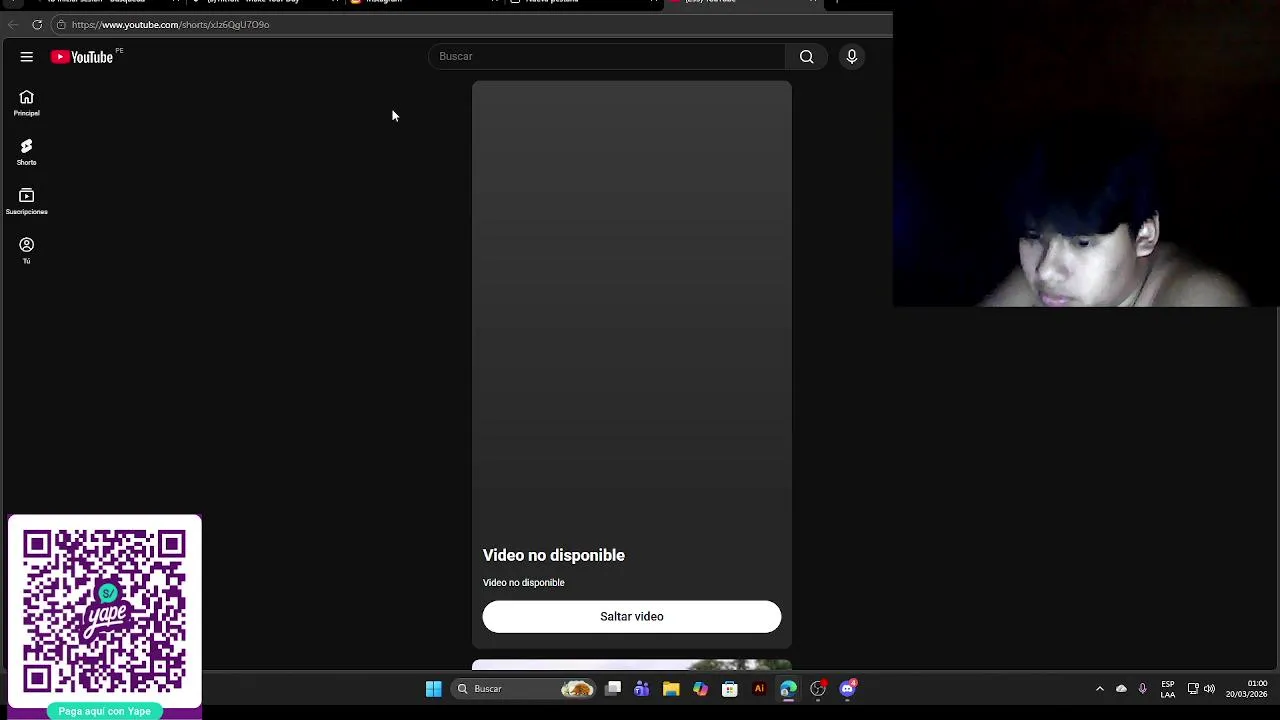Click the next Short preview below
The width and height of the screenshot is (1280, 720).
point(632,665)
